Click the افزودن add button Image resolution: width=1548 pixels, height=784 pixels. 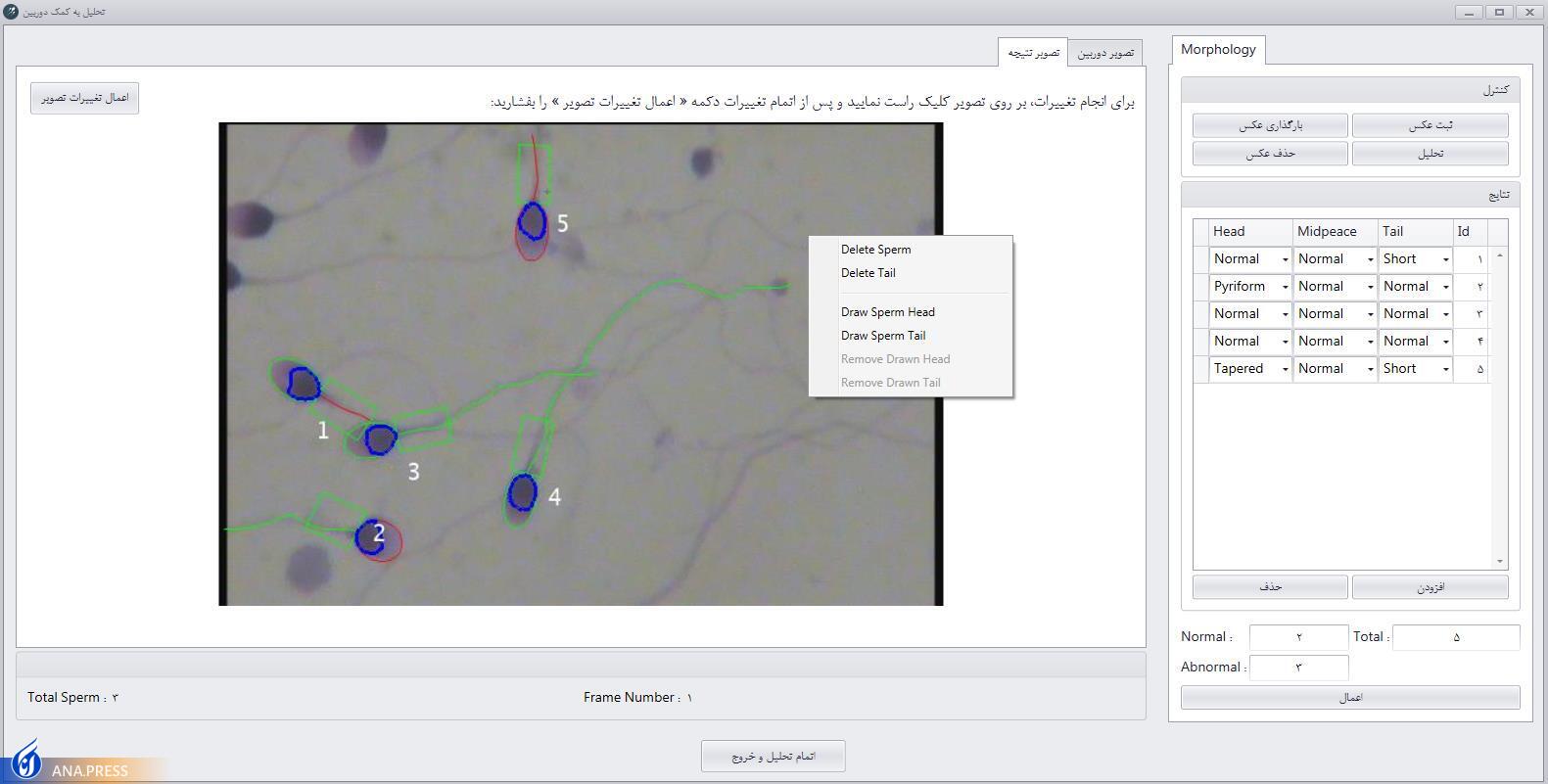1430,587
